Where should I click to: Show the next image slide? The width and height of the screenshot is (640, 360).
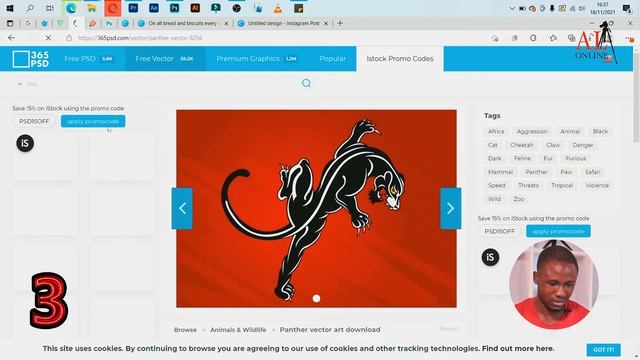451,208
